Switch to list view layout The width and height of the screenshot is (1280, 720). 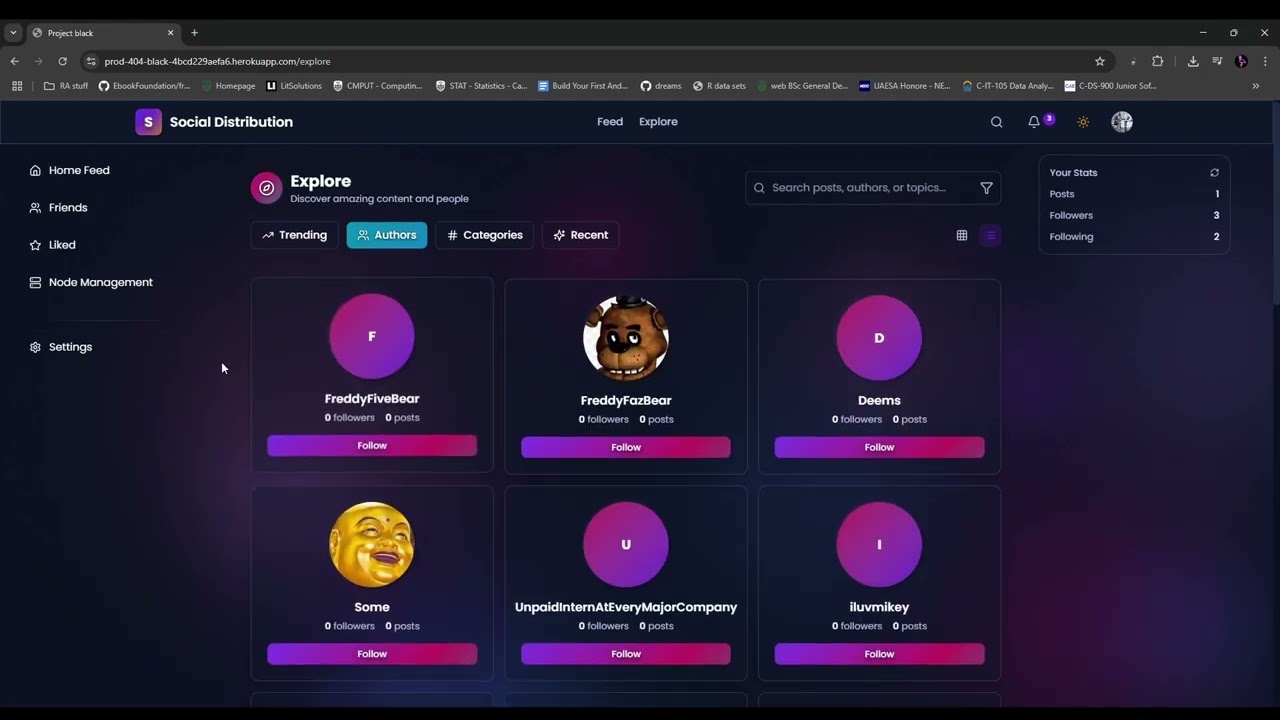[x=990, y=235]
